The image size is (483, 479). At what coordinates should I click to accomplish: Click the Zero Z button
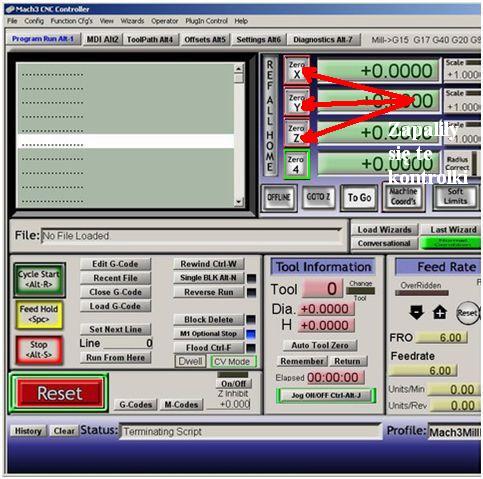point(296,133)
